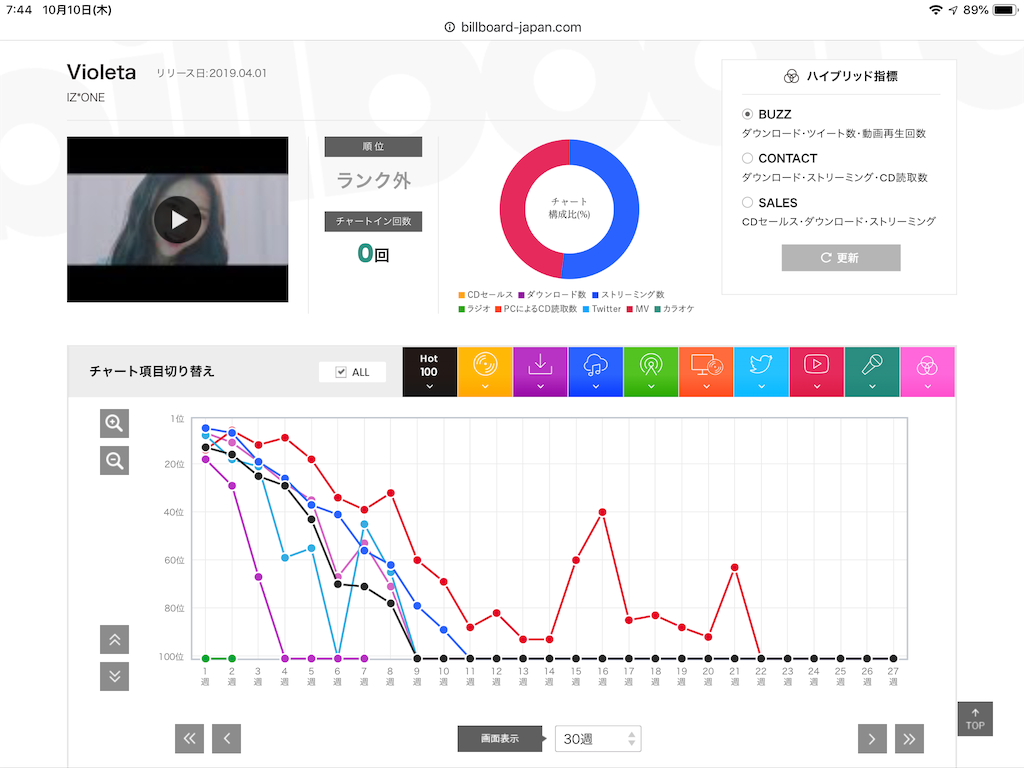Screen dimensions: 1024x768
Task: Shift chart down with double down arrows
Action: click(x=114, y=676)
